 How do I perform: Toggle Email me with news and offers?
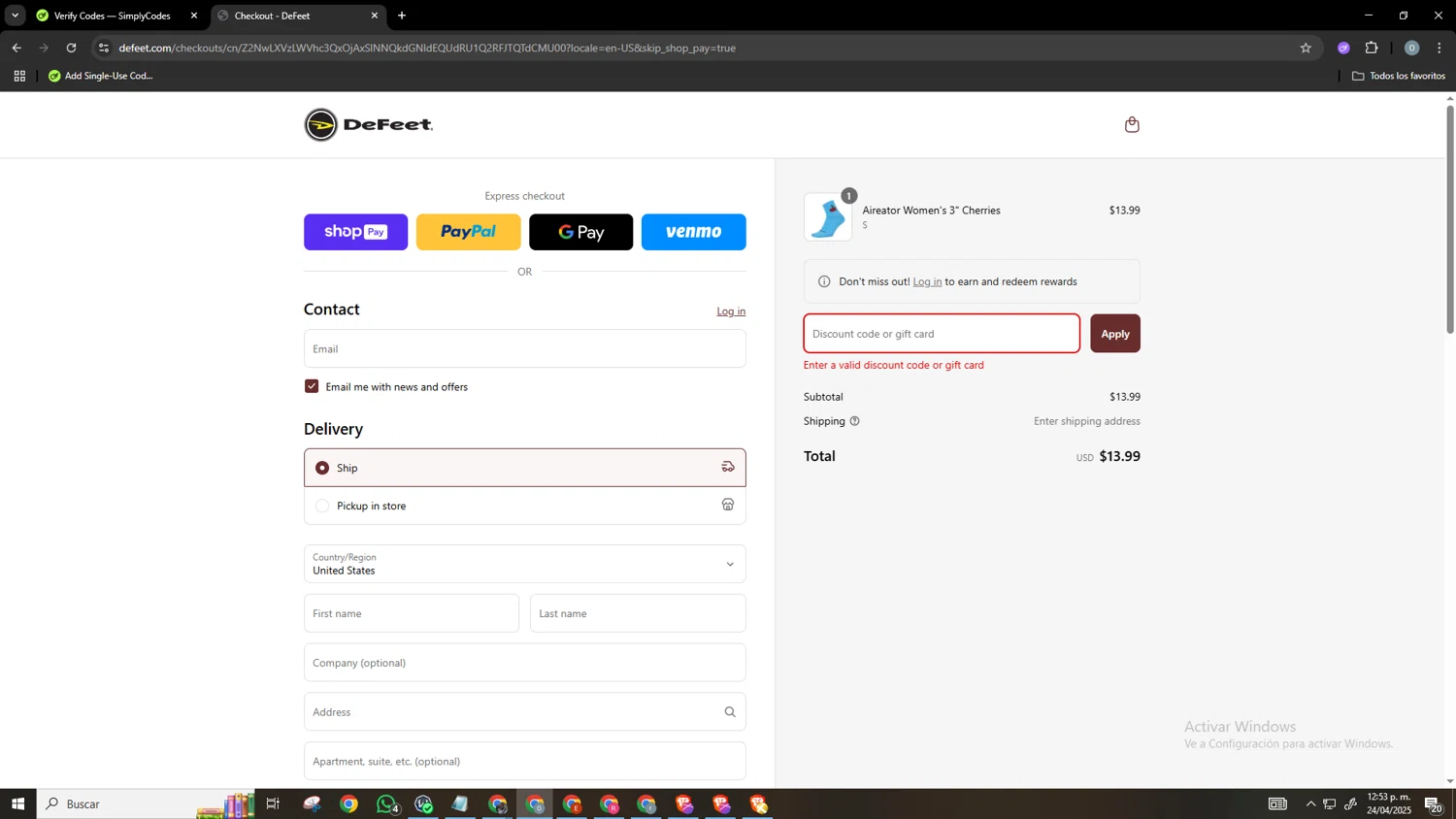click(x=312, y=386)
